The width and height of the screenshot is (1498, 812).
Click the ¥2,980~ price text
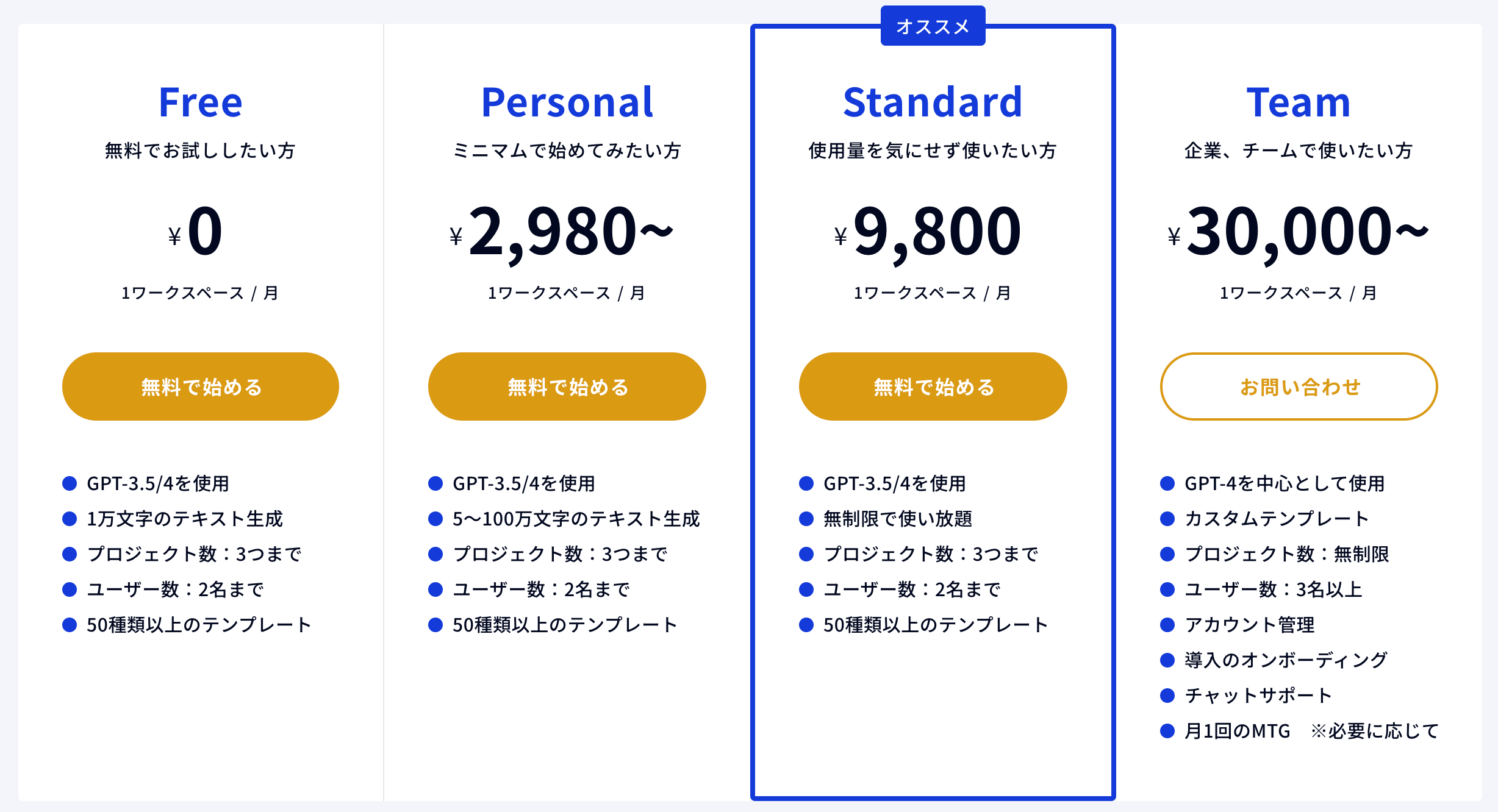coord(562,233)
